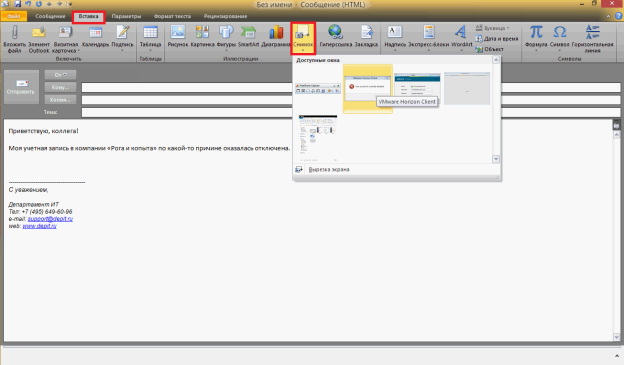This screenshot has width=624, height=365.
Task: Insert a Рисунок picture from file
Action: (x=177, y=37)
